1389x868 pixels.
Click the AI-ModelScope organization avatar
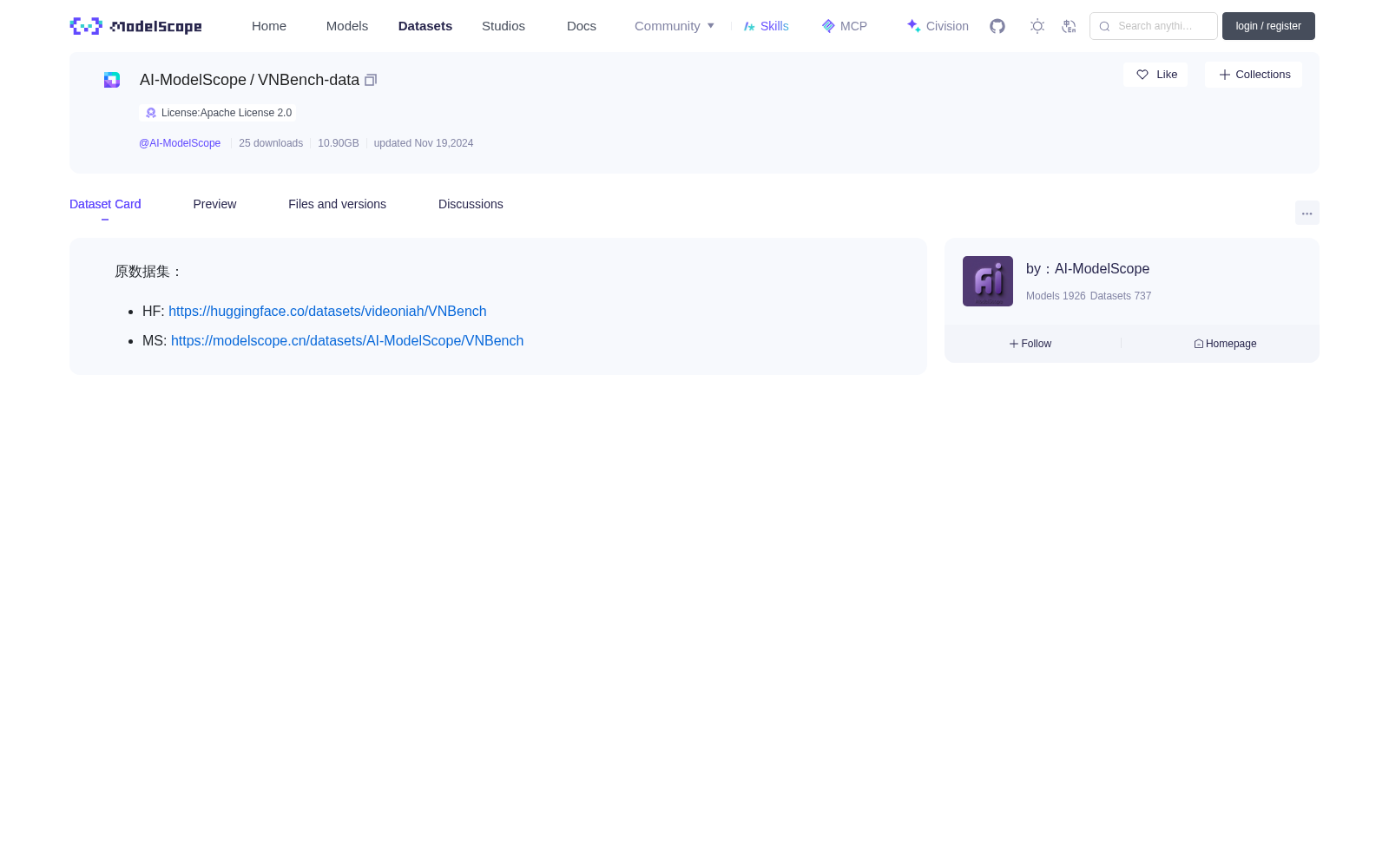click(988, 281)
